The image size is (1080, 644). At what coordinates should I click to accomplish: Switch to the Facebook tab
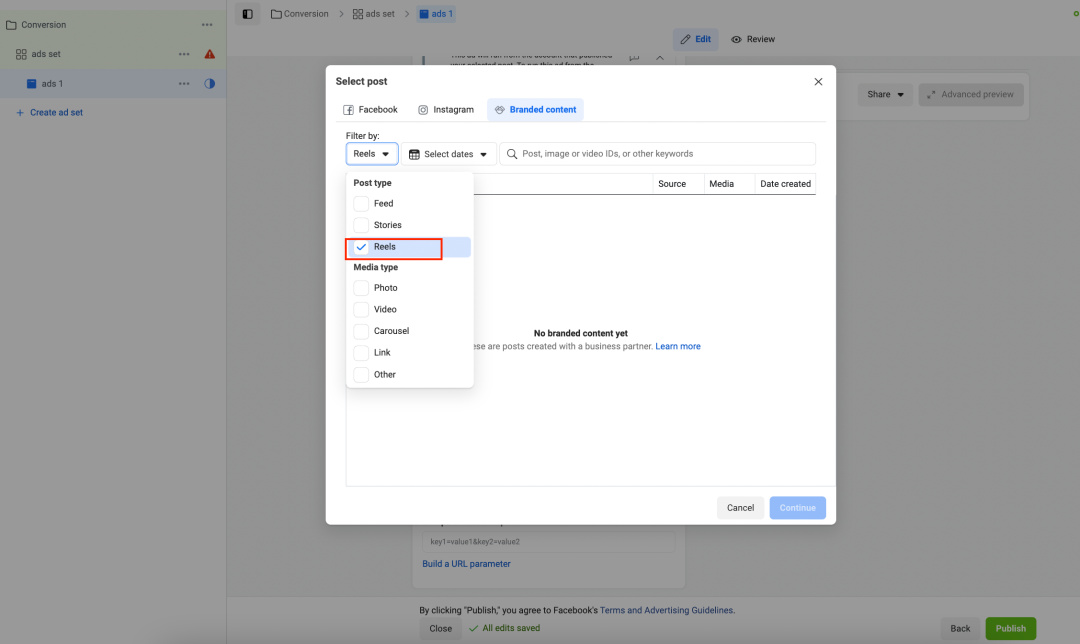pyautogui.click(x=371, y=110)
